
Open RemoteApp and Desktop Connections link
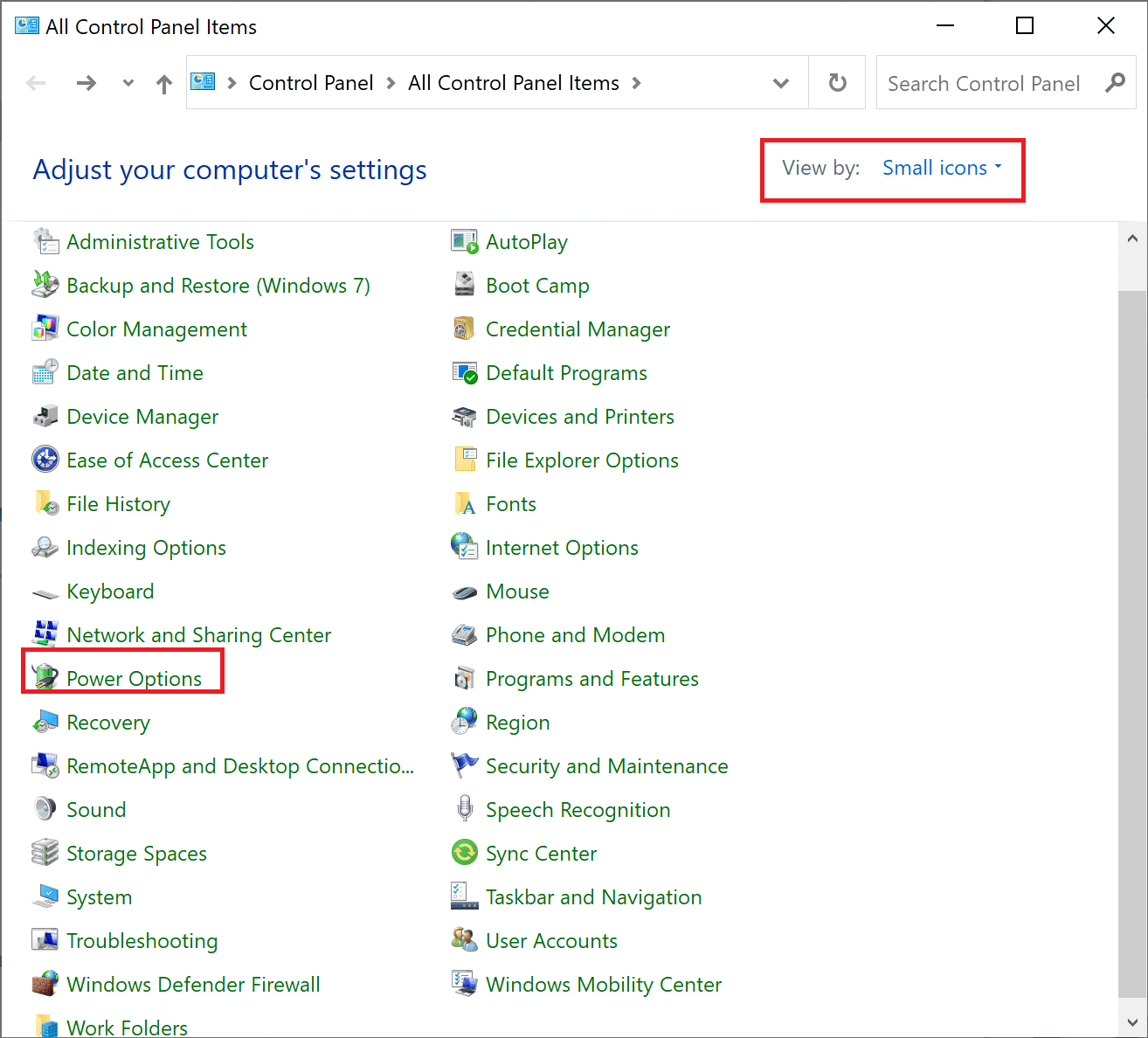(x=240, y=766)
